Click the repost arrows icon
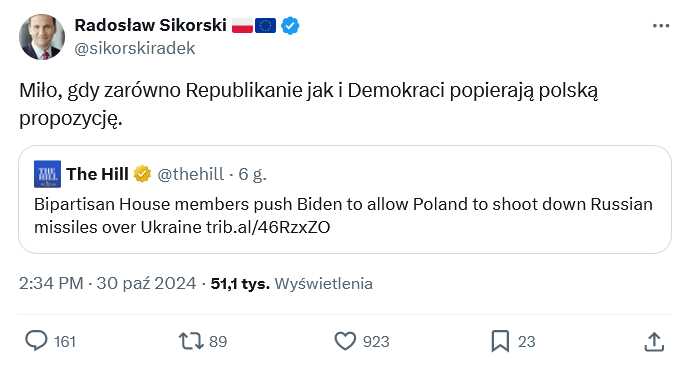Viewport: 690px width, 368px height. pyautogui.click(x=191, y=341)
